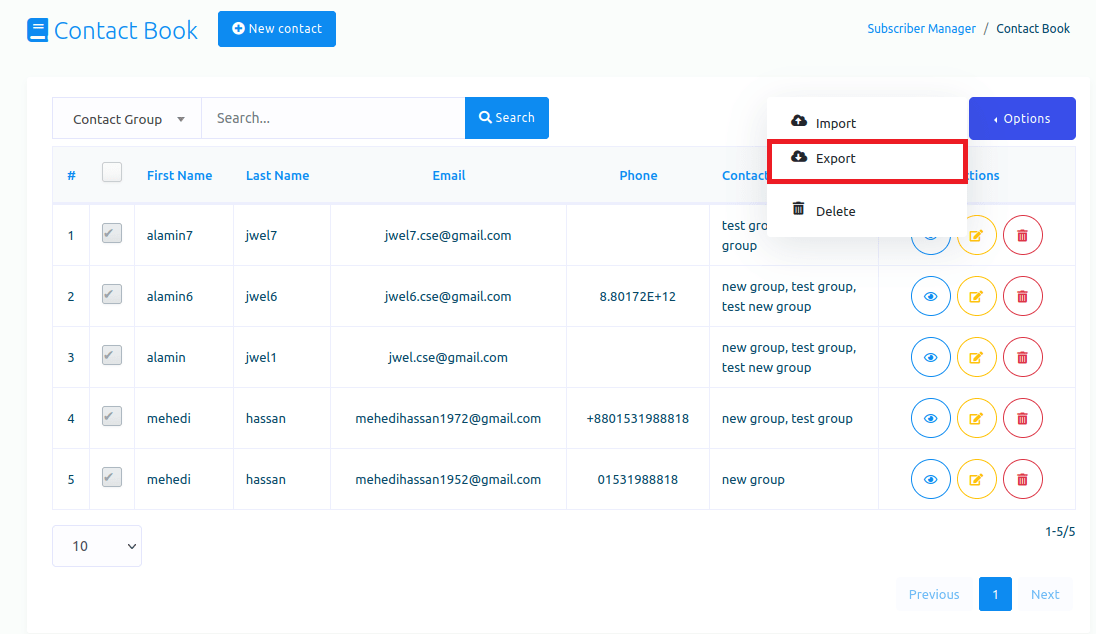This screenshot has width=1096, height=634.
Task: View details of alamin jwel1 contact
Action: coord(930,357)
